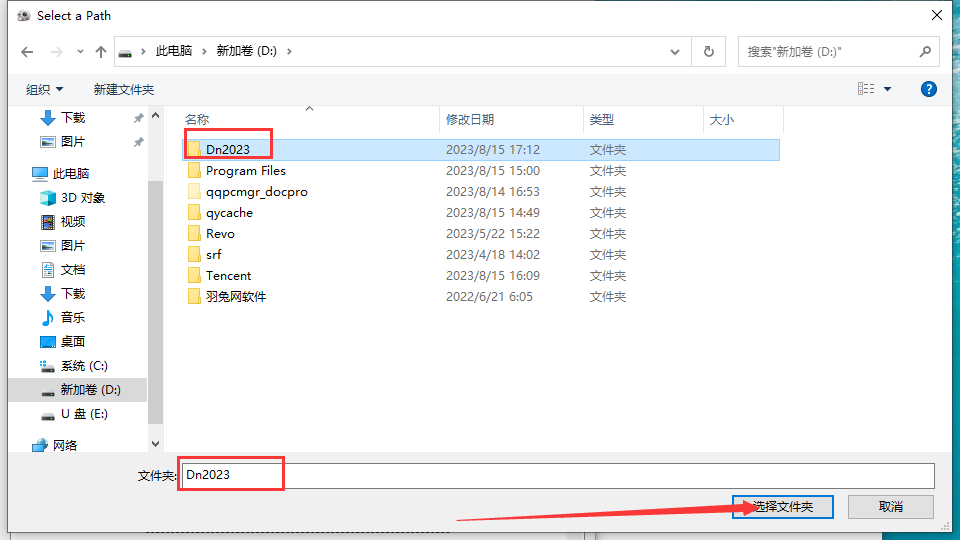Screen dimensions: 960x540
Task: Go back using the Back arrow
Action: pyautogui.click(x=27, y=52)
